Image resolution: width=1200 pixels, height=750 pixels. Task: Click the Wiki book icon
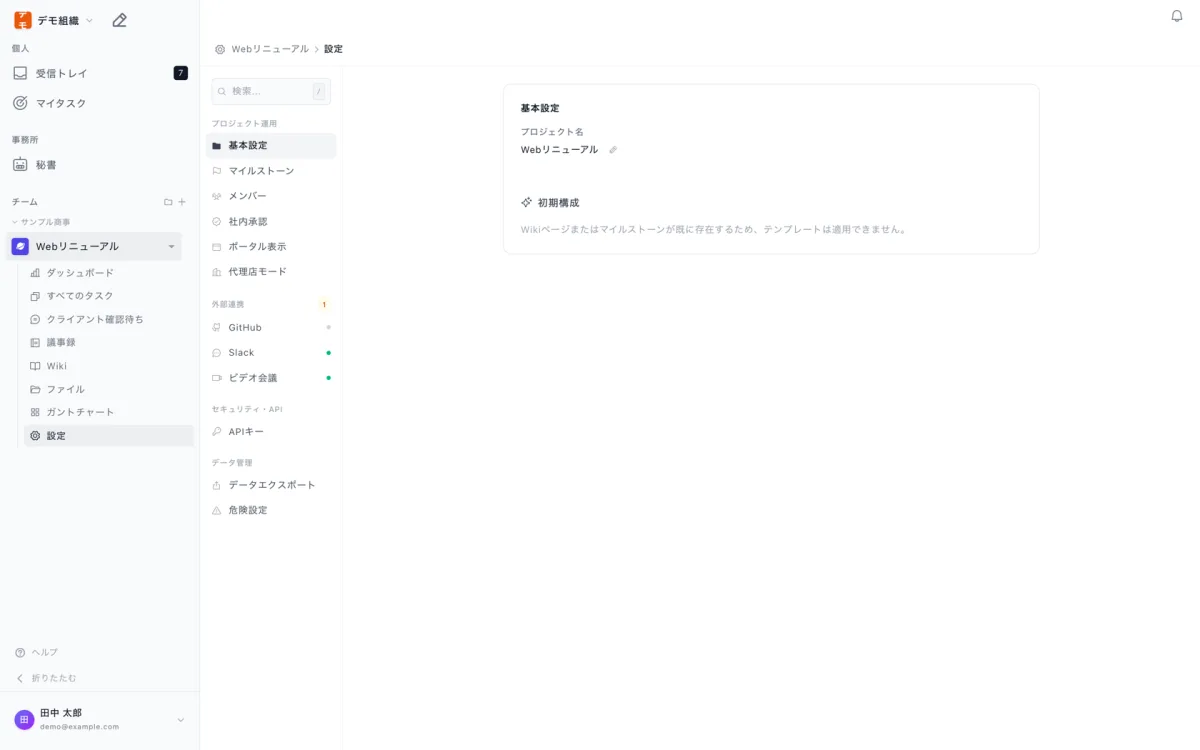click(35, 366)
